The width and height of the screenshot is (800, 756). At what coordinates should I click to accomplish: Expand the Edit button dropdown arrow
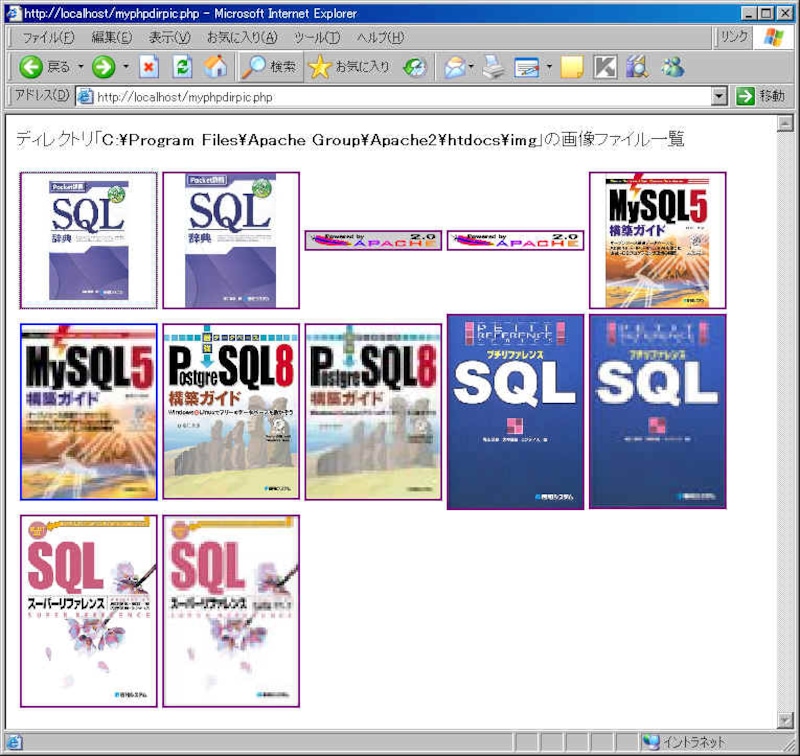tap(549, 67)
